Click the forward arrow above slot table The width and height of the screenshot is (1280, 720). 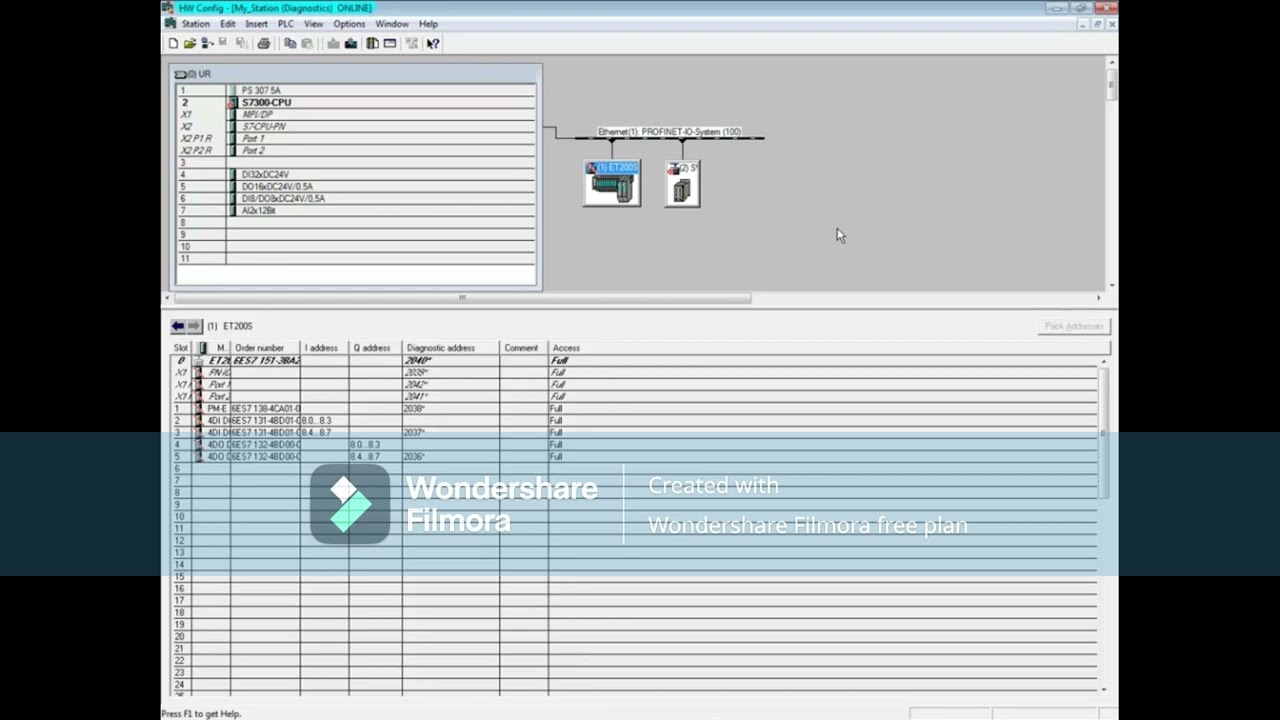[194, 326]
